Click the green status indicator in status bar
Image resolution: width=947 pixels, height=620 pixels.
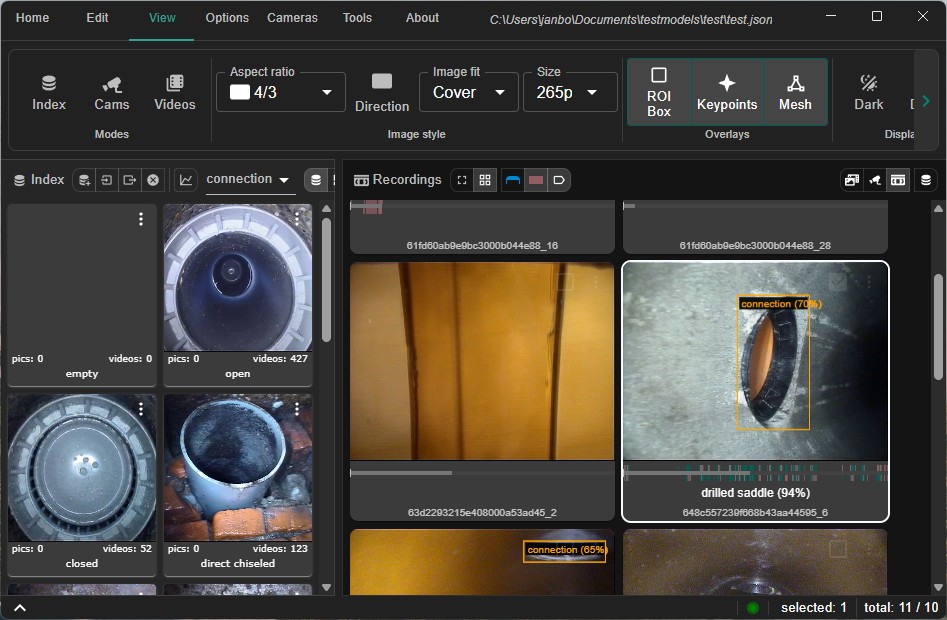[753, 608]
